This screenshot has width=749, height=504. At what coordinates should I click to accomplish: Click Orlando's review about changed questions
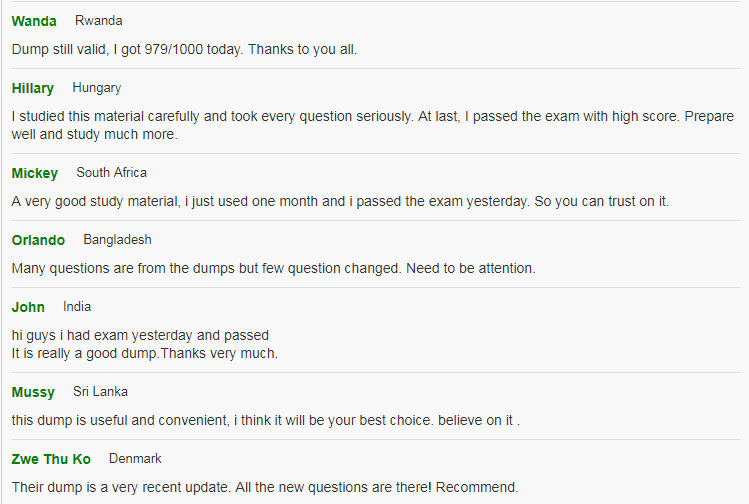tap(274, 268)
